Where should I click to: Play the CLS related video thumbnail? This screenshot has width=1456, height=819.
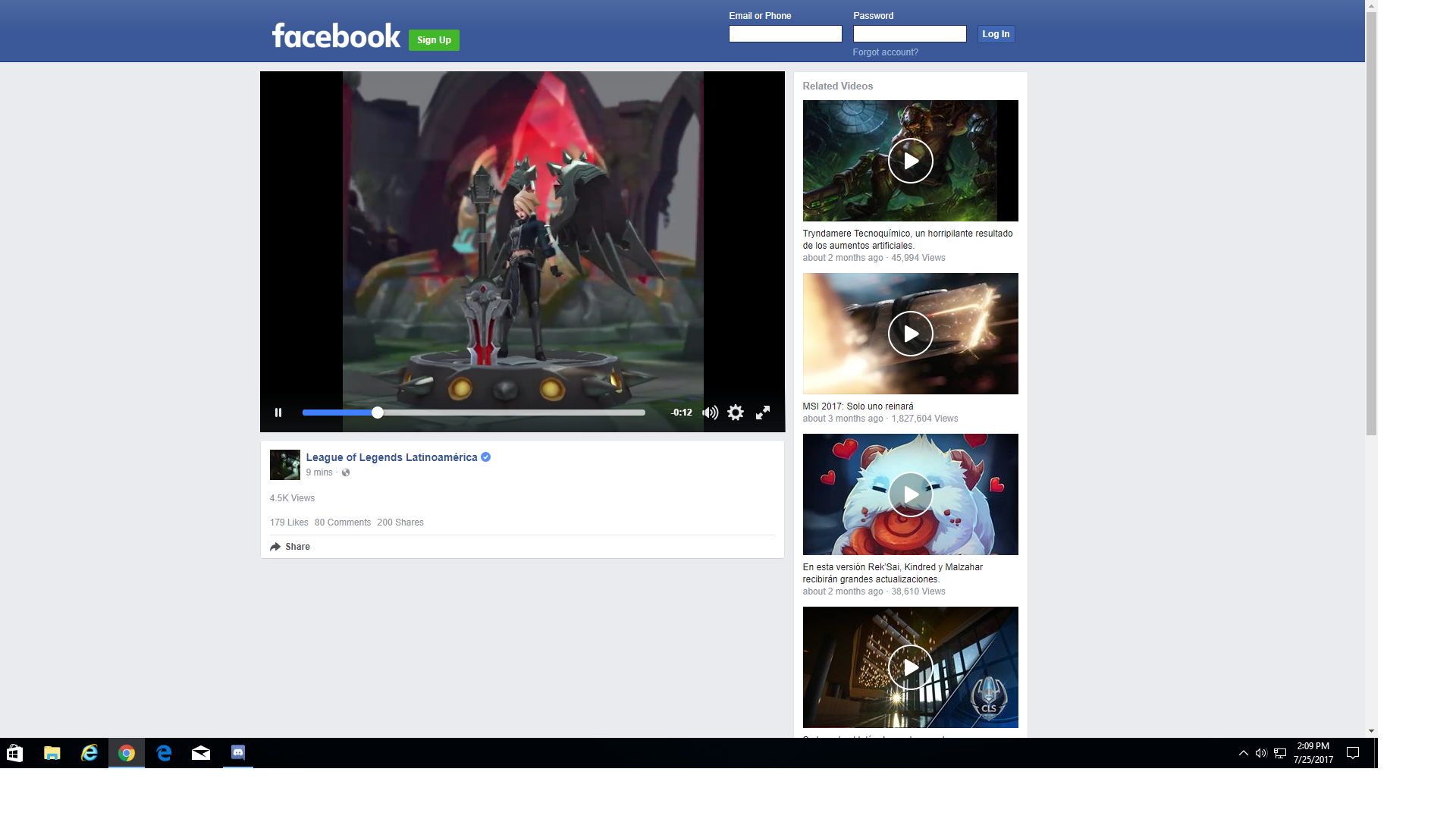click(x=910, y=667)
